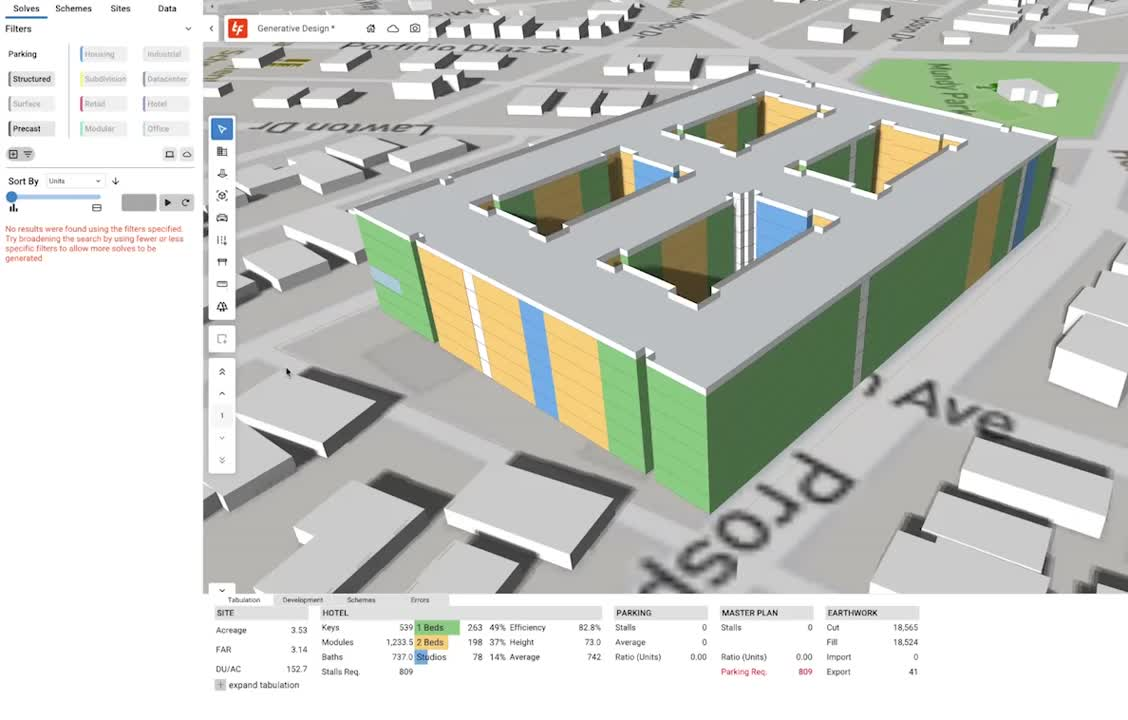This screenshot has height=720, width=1128.
Task: Take a snapshot with the camera icon
Action: [x=415, y=28]
